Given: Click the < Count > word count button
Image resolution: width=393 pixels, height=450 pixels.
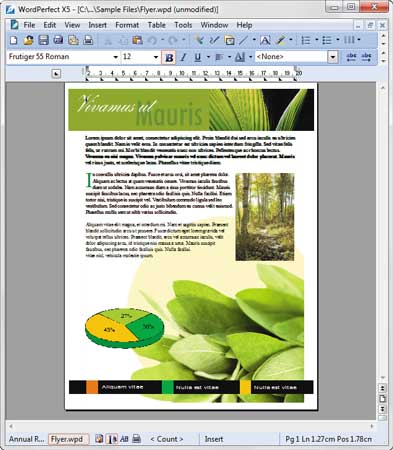Looking at the screenshot, I should 167,439.
